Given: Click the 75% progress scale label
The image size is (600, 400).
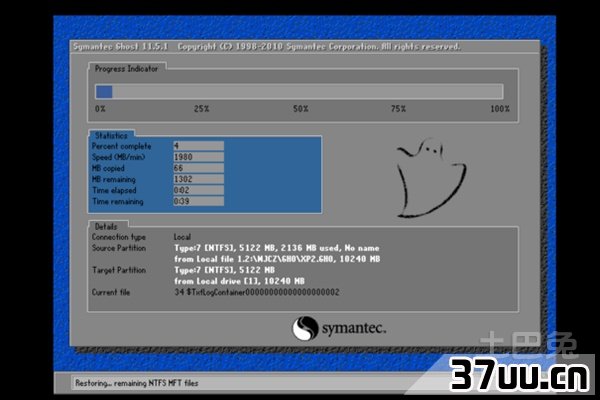Looking at the screenshot, I should [398, 109].
